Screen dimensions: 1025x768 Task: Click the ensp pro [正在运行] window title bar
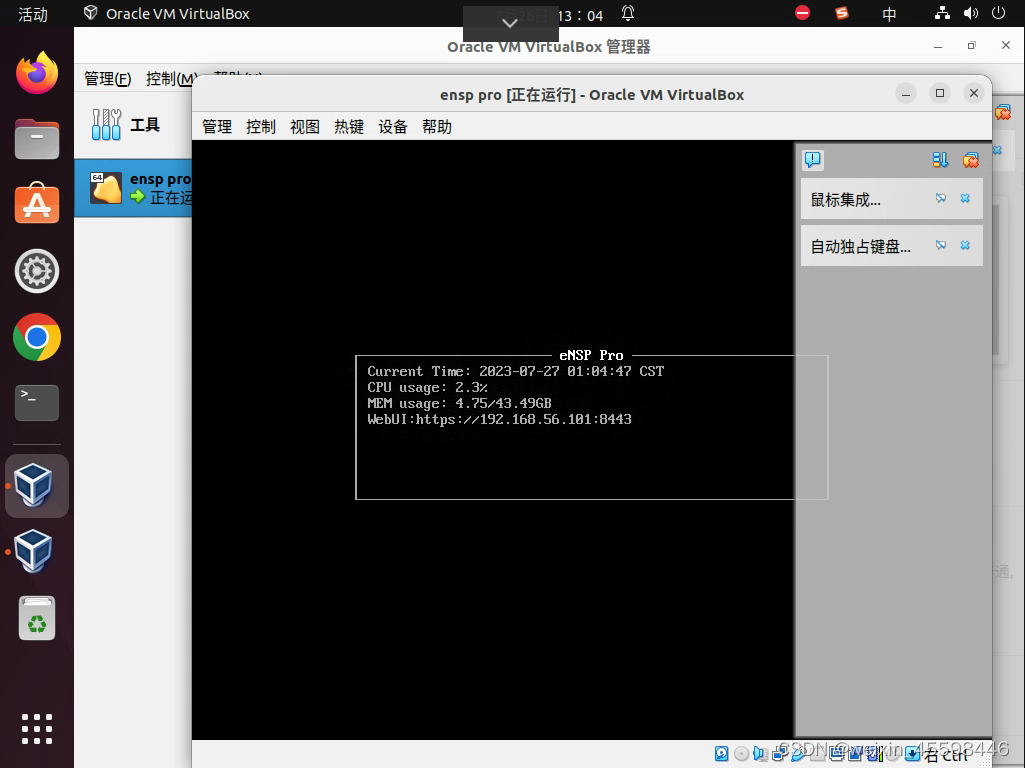tap(592, 95)
